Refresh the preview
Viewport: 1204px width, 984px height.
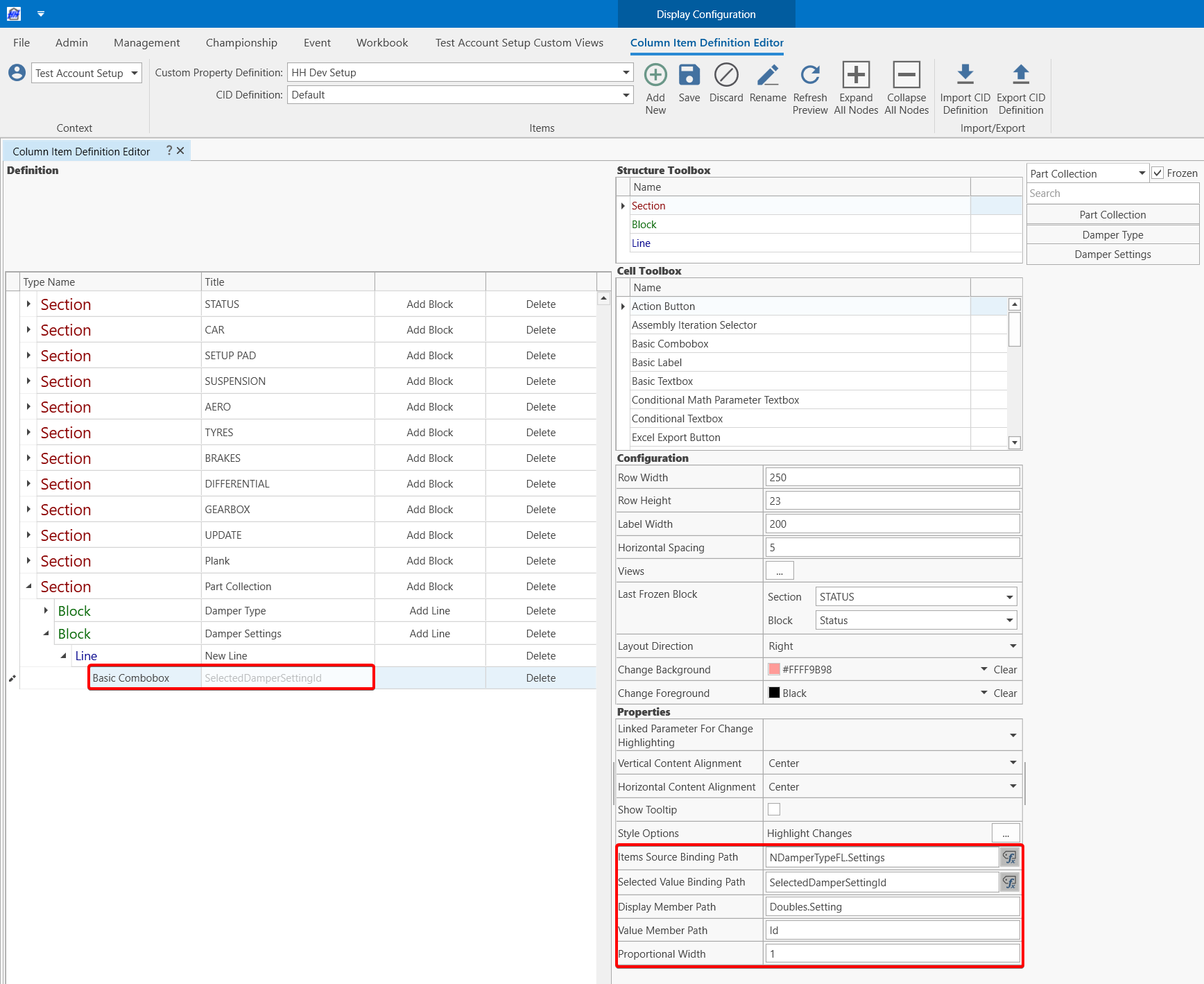tap(810, 75)
